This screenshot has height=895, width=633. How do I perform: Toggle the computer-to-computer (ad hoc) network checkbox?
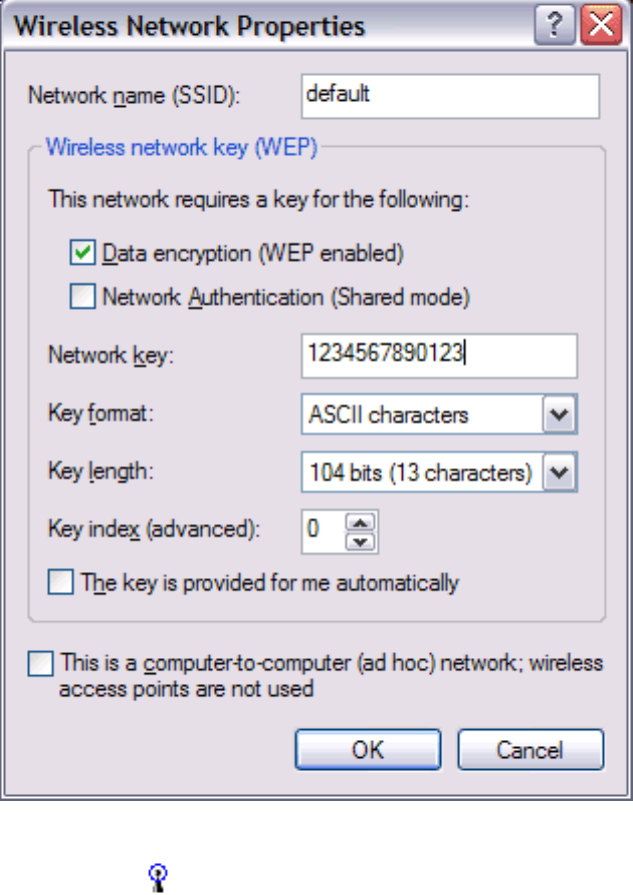40,664
